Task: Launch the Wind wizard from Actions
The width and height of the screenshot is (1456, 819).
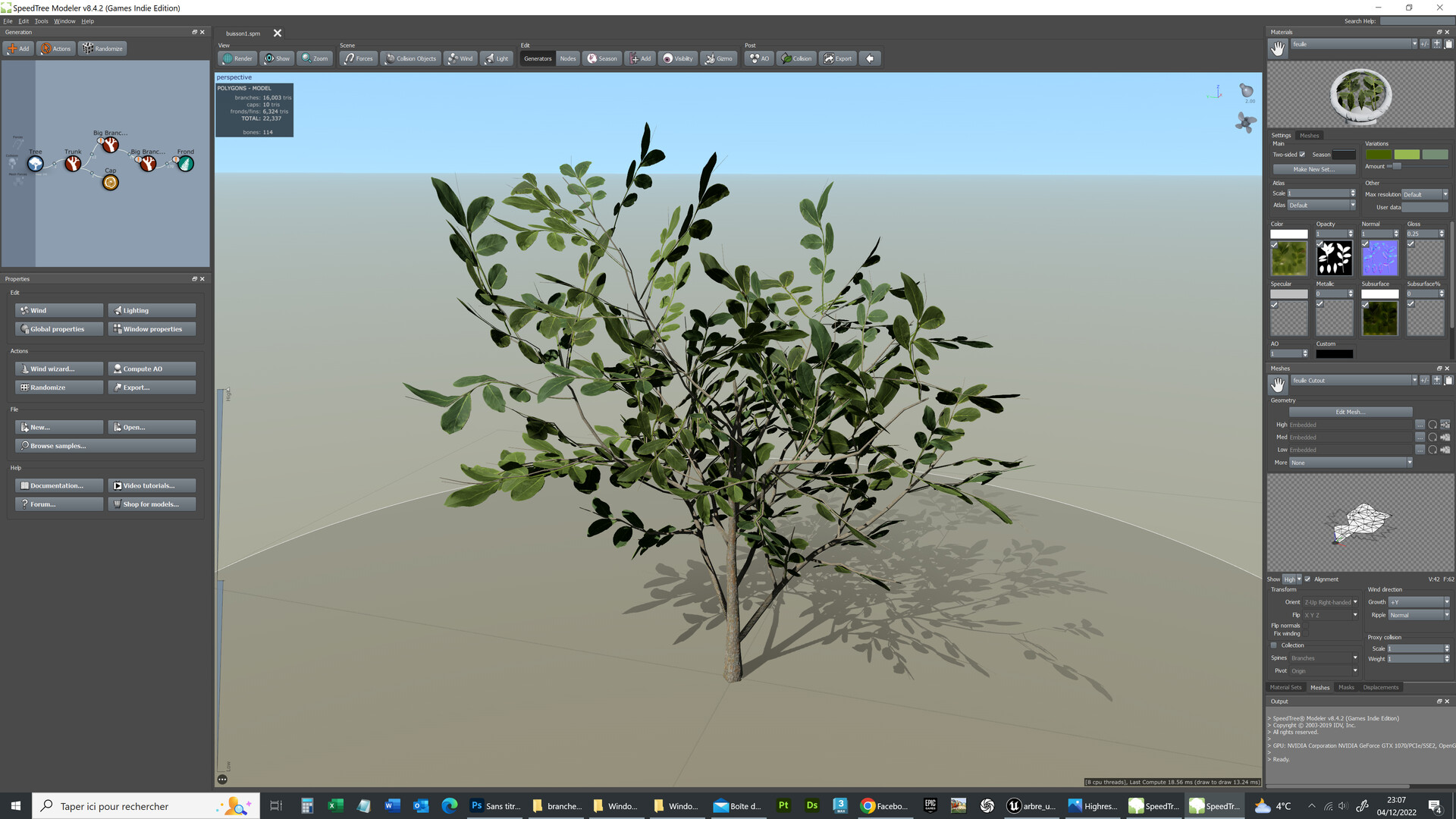Action: coord(58,369)
